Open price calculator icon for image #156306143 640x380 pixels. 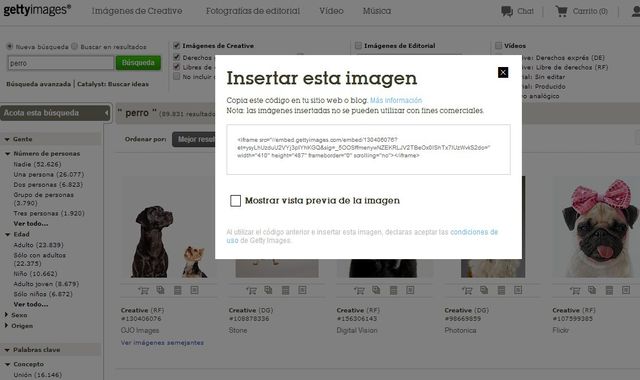coord(393,290)
